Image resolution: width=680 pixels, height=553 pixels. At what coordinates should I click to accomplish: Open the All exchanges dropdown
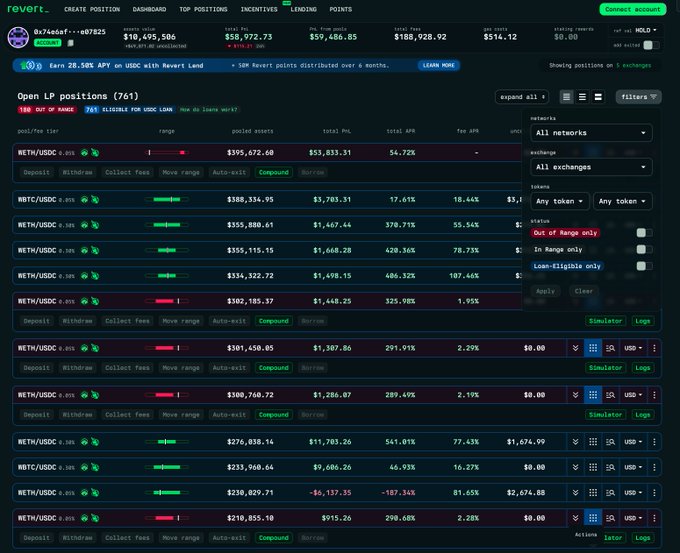point(591,167)
